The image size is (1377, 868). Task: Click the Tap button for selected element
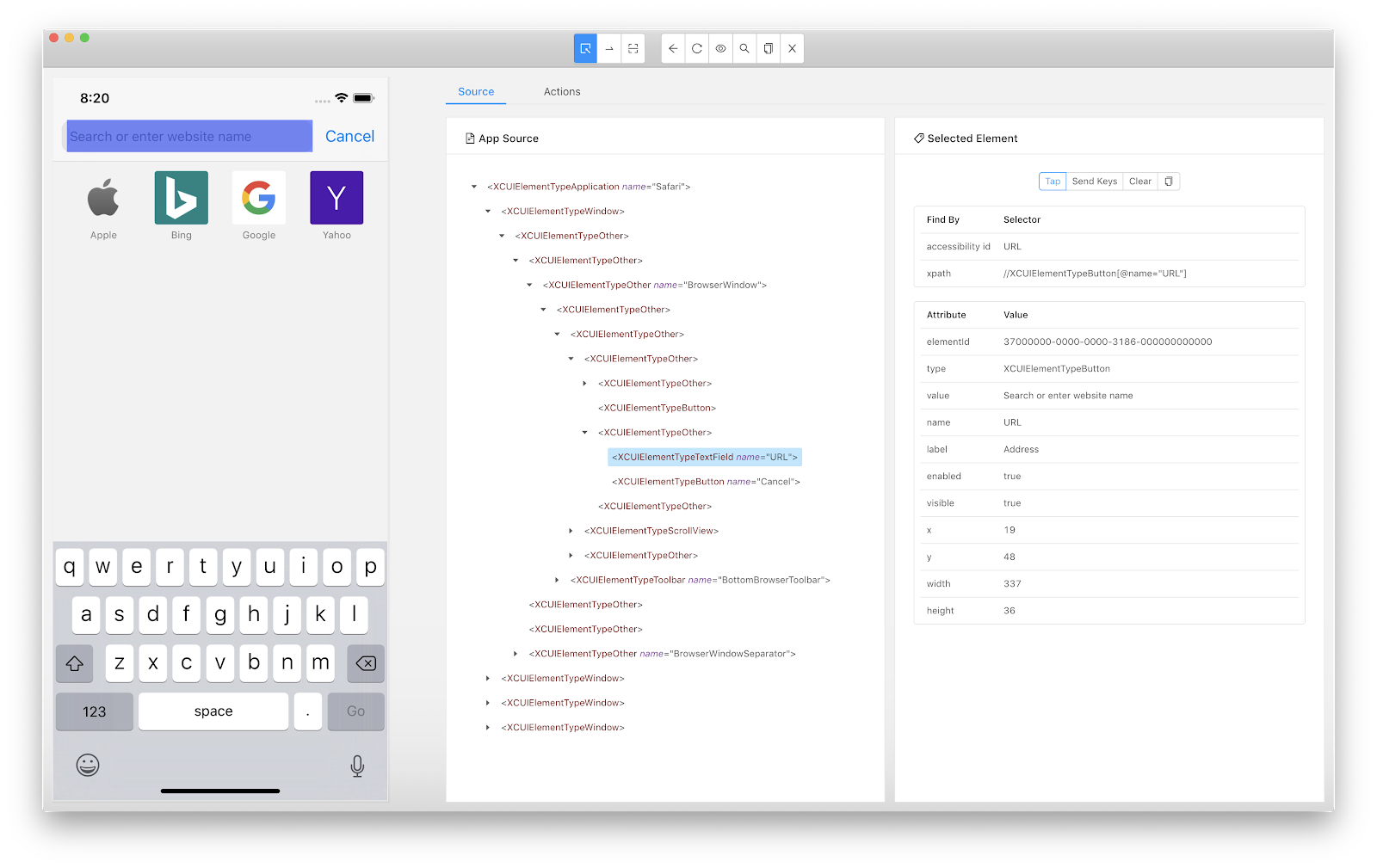point(1053,182)
